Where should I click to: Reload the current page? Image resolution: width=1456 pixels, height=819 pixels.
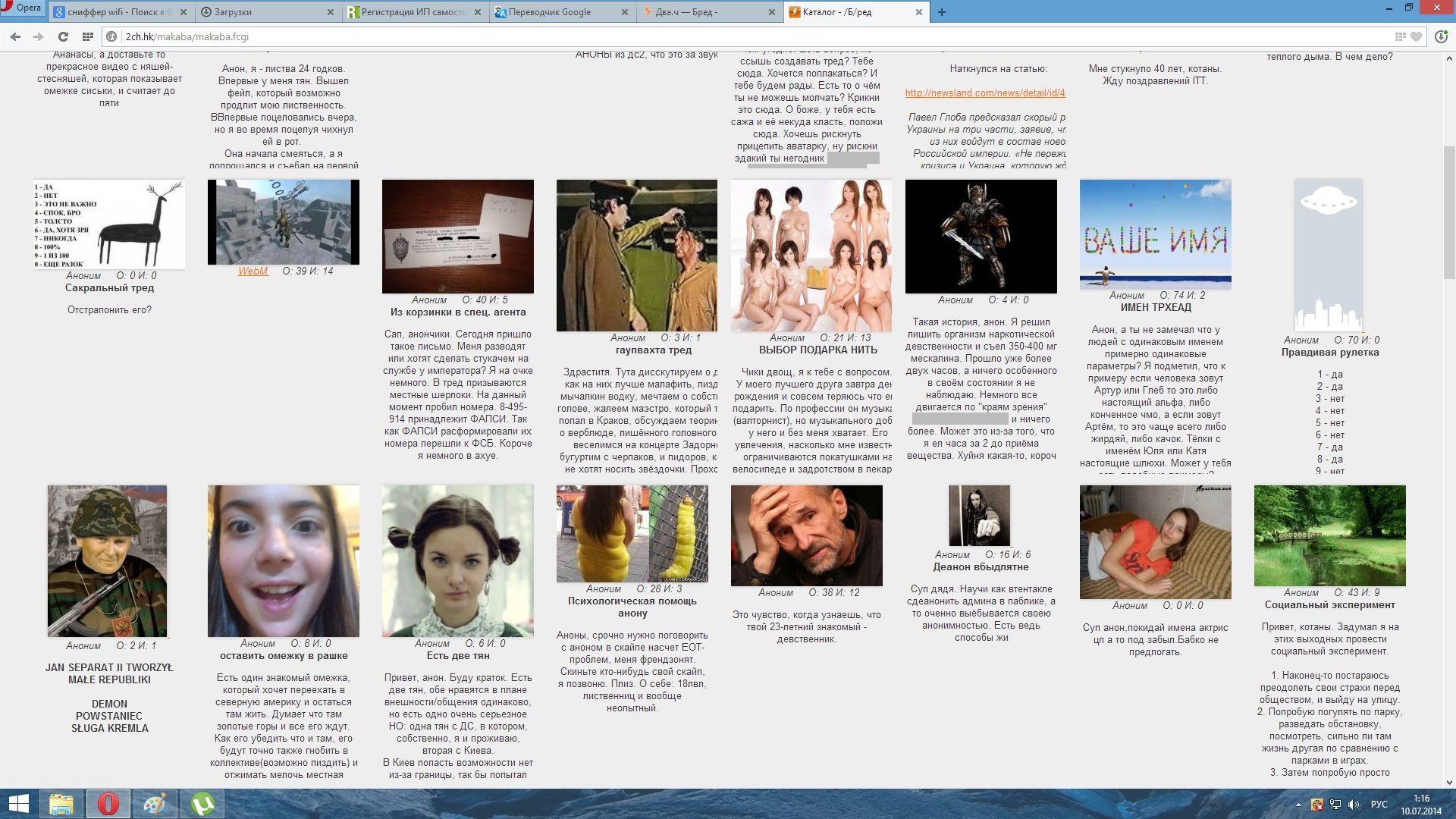click(x=63, y=36)
